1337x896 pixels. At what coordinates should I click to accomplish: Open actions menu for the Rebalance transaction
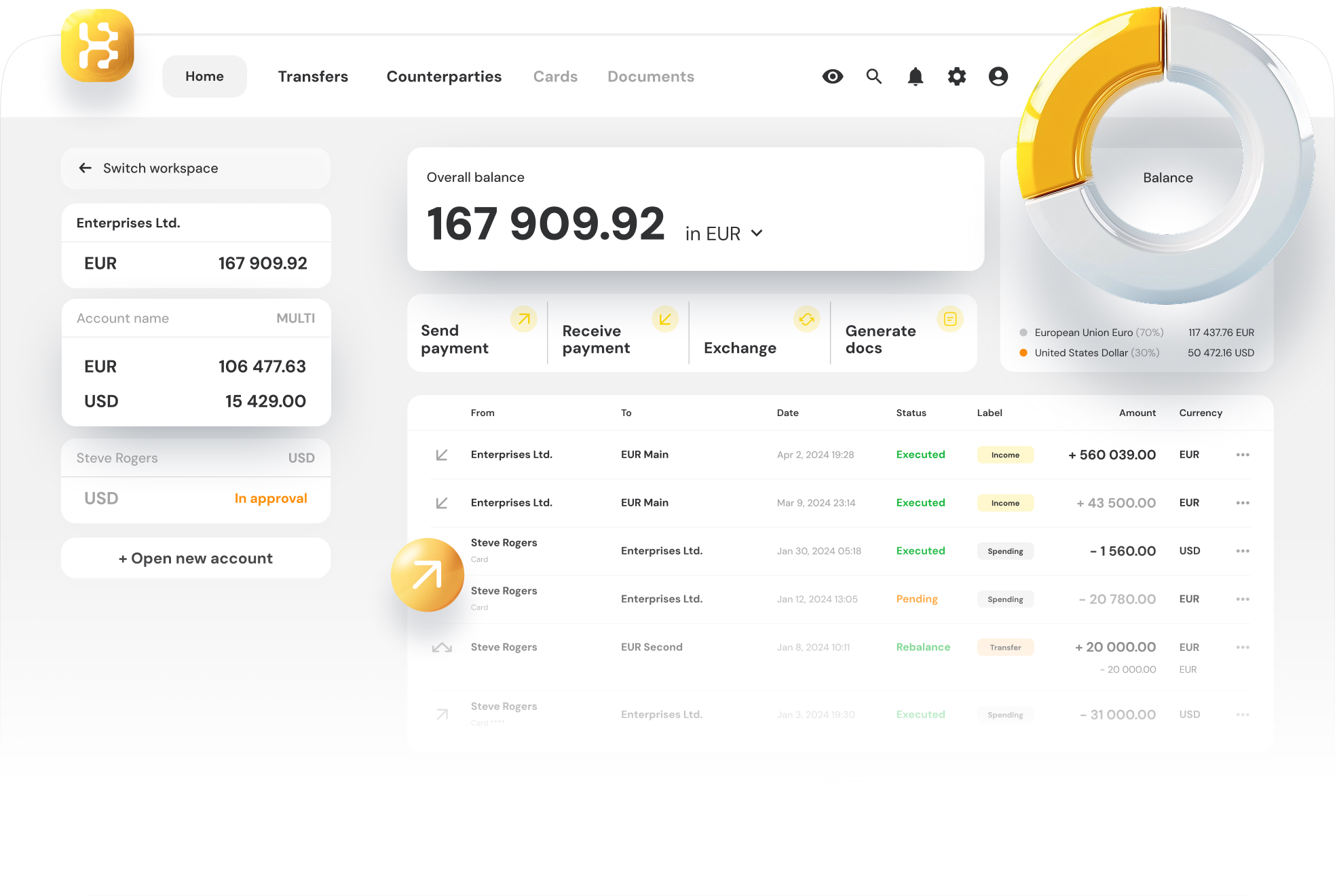tap(1243, 647)
